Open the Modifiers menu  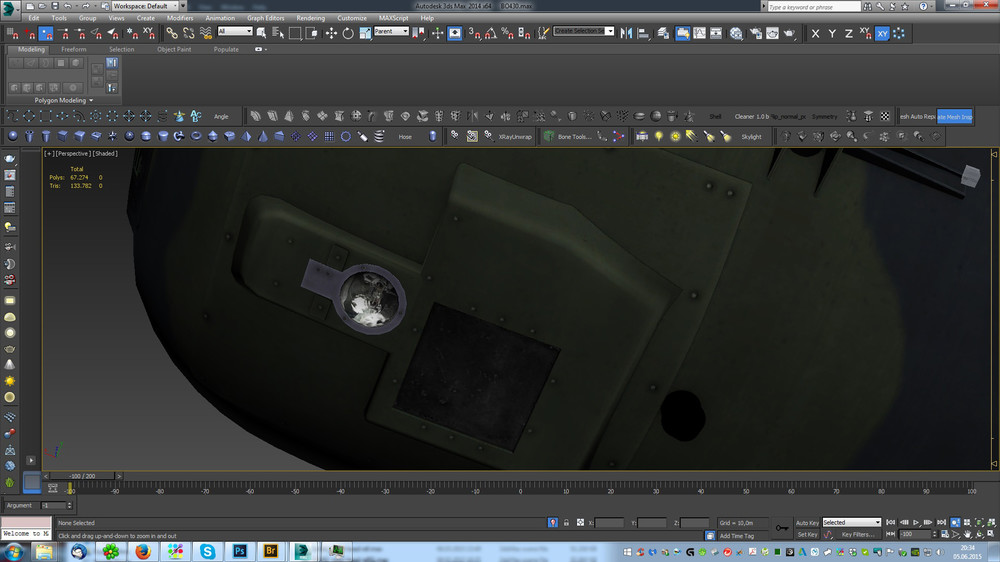pyautogui.click(x=180, y=18)
